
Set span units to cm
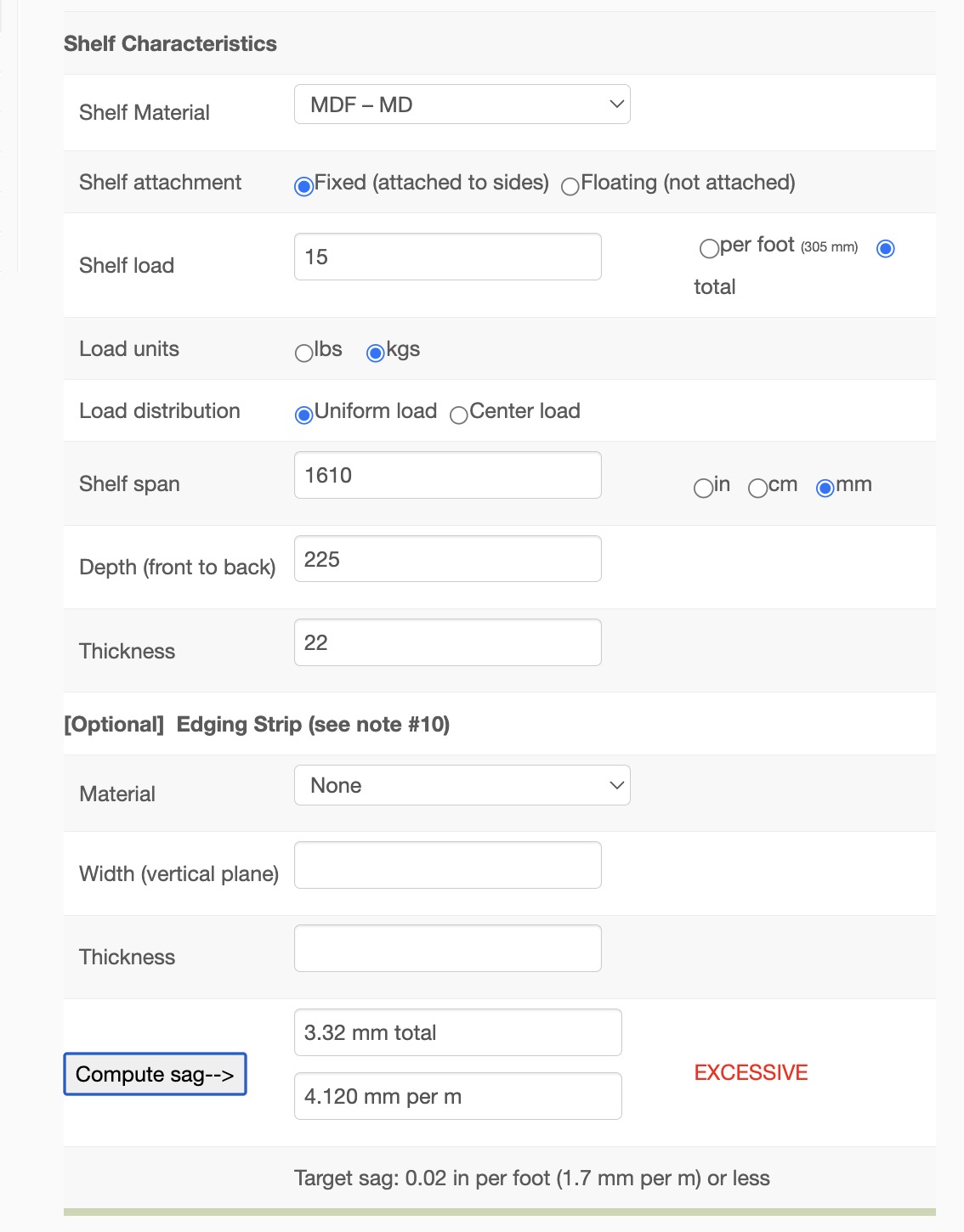click(757, 488)
